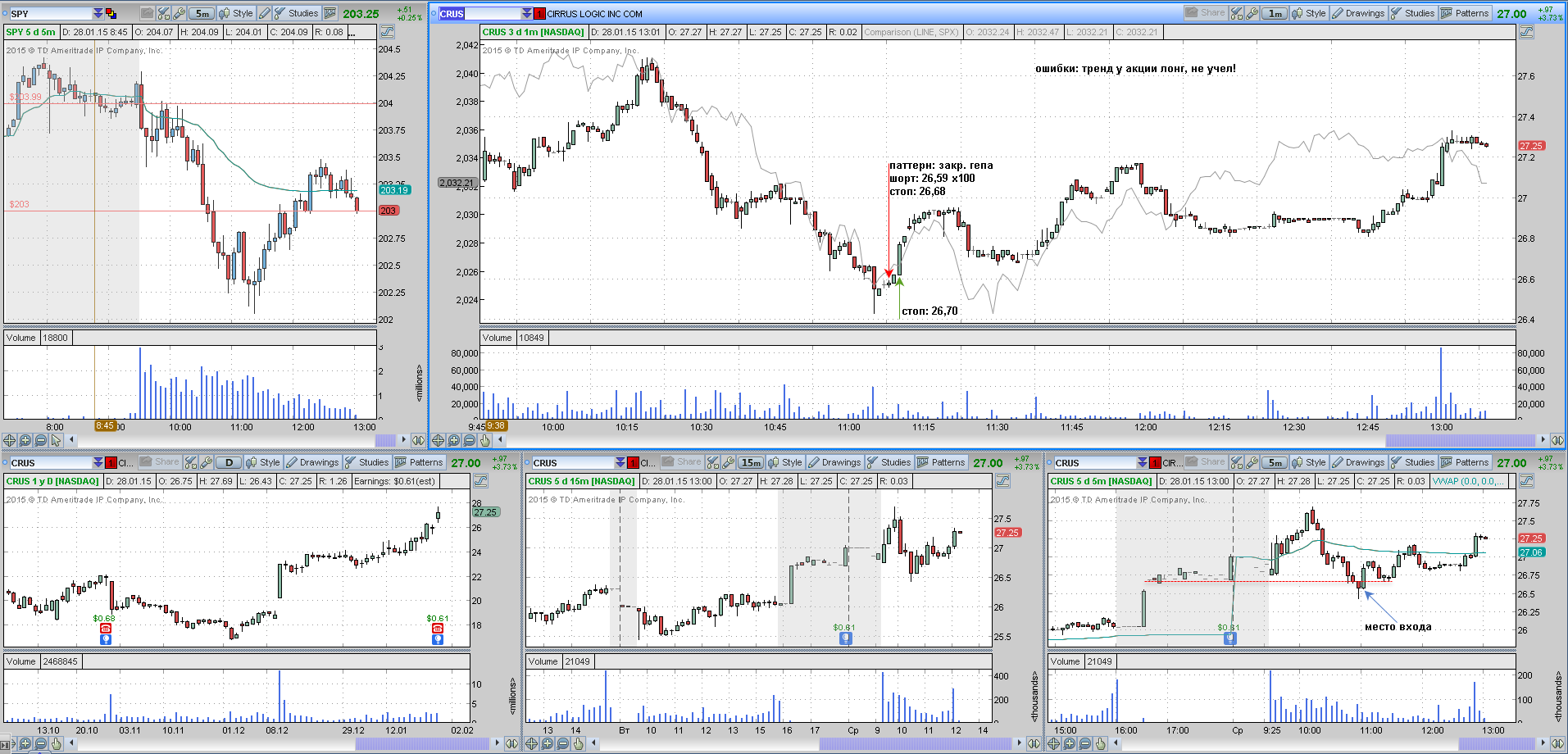Select the hand pan tool below CRUS 1m chart
The height and width of the screenshot is (754, 1568).
[x=484, y=440]
